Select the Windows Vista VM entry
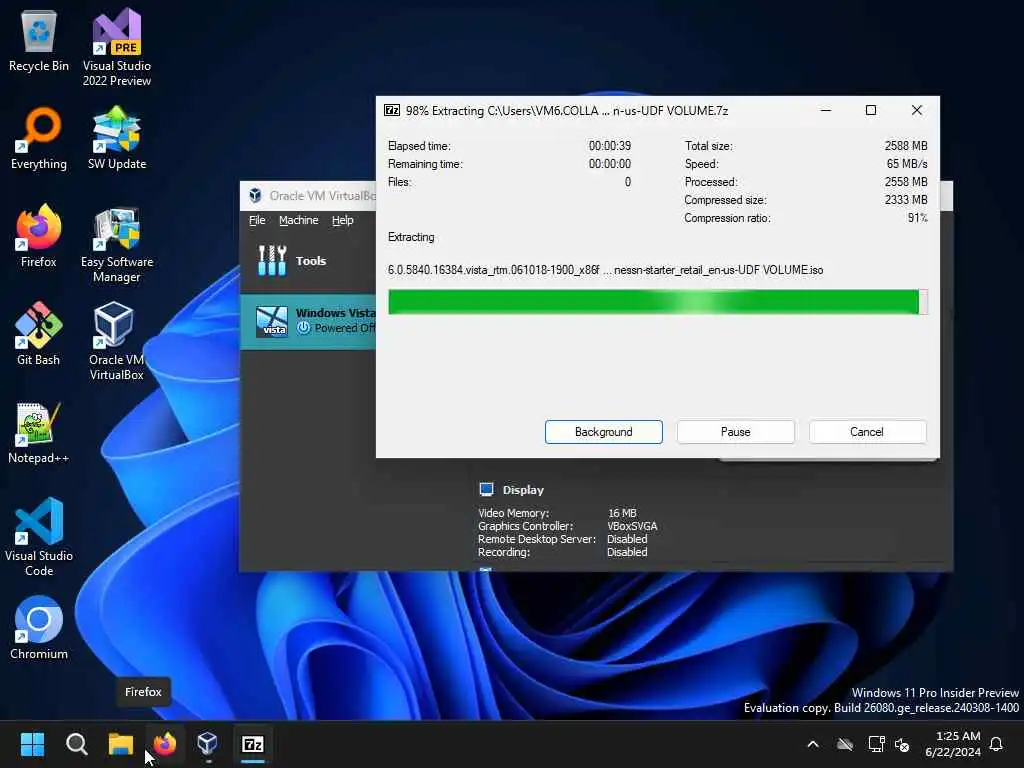 point(308,321)
